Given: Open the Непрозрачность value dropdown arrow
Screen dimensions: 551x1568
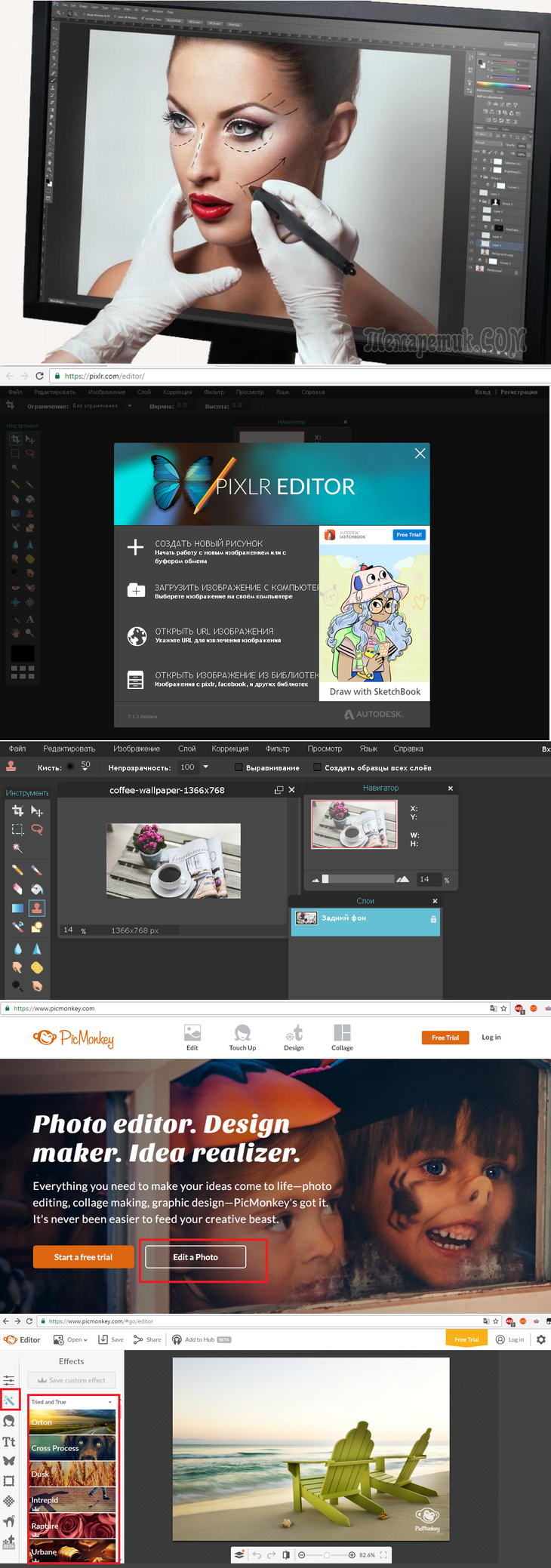Looking at the screenshot, I should click(x=205, y=767).
